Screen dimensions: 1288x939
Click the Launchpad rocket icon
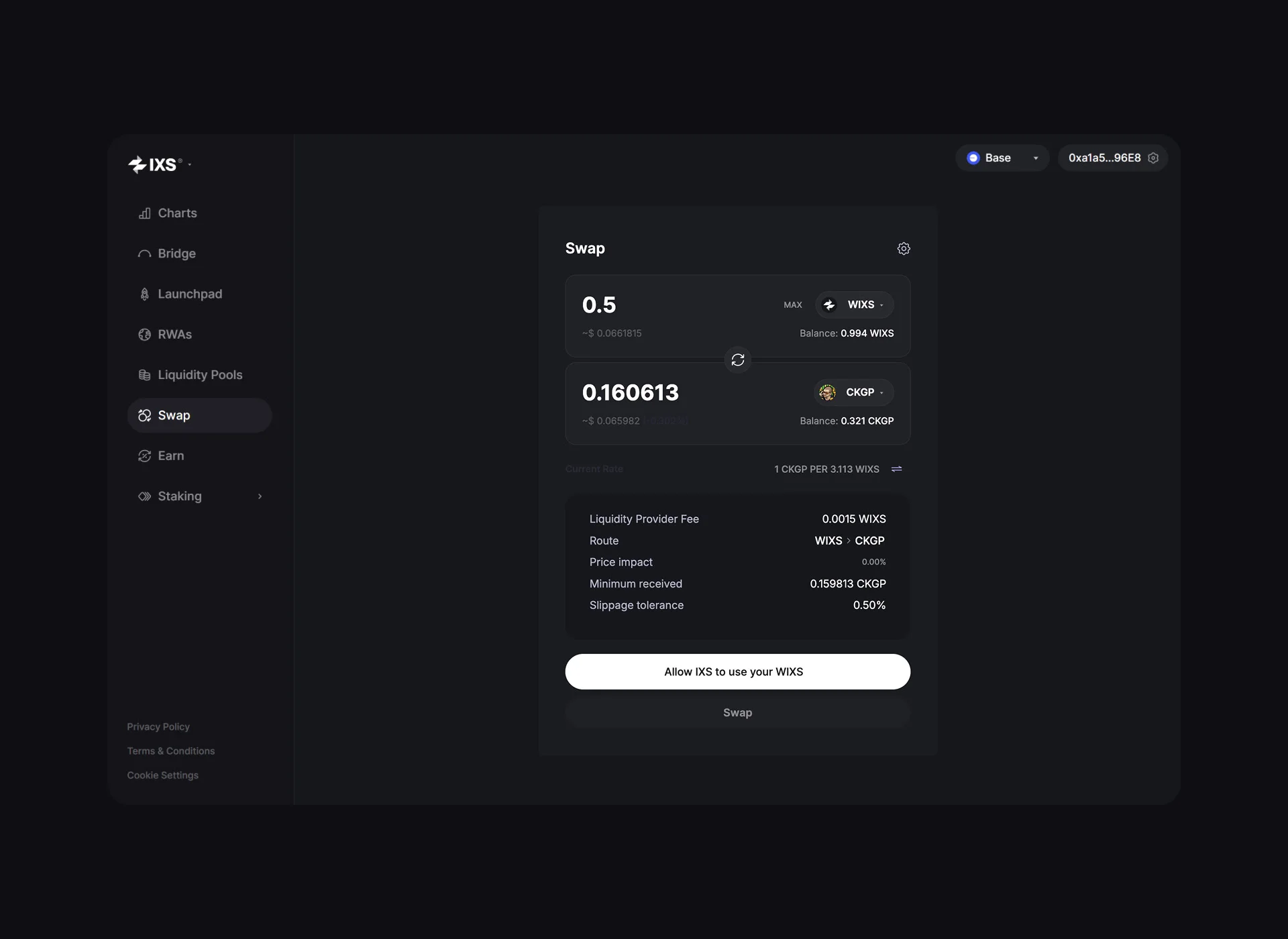(144, 294)
